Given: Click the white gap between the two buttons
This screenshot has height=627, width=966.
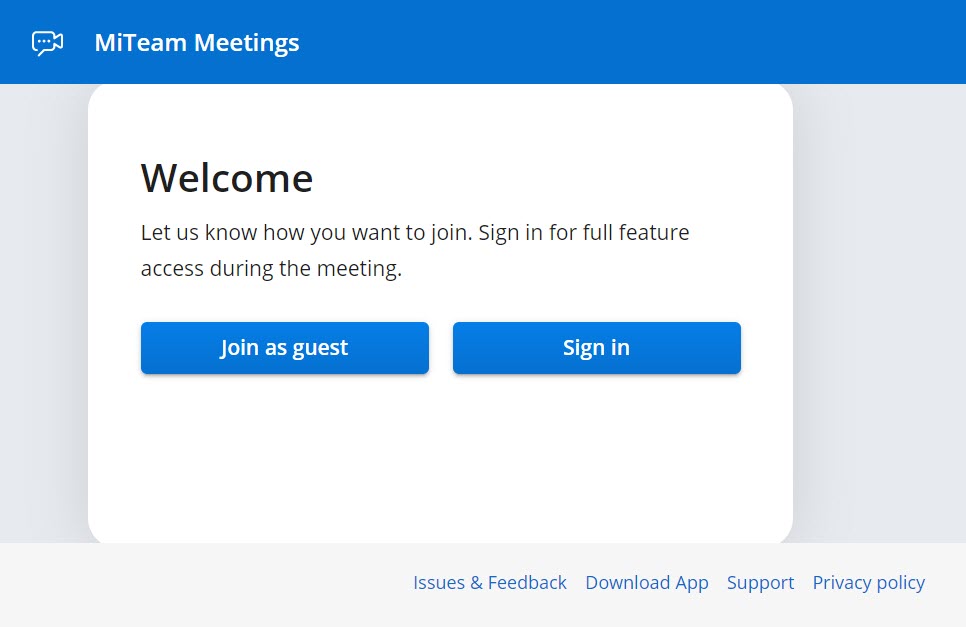Looking at the screenshot, I should (x=441, y=348).
